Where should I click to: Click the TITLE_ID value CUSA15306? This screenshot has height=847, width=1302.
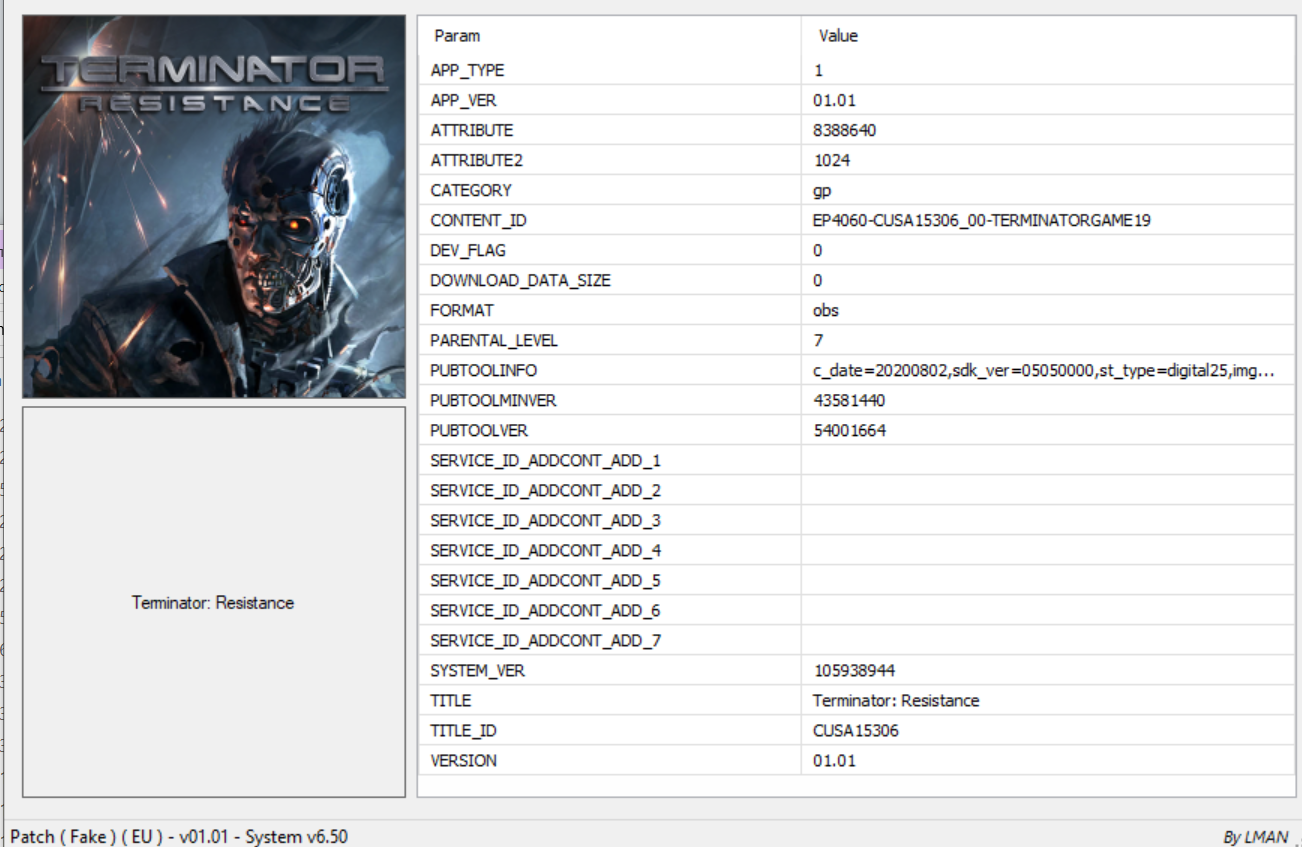855,731
